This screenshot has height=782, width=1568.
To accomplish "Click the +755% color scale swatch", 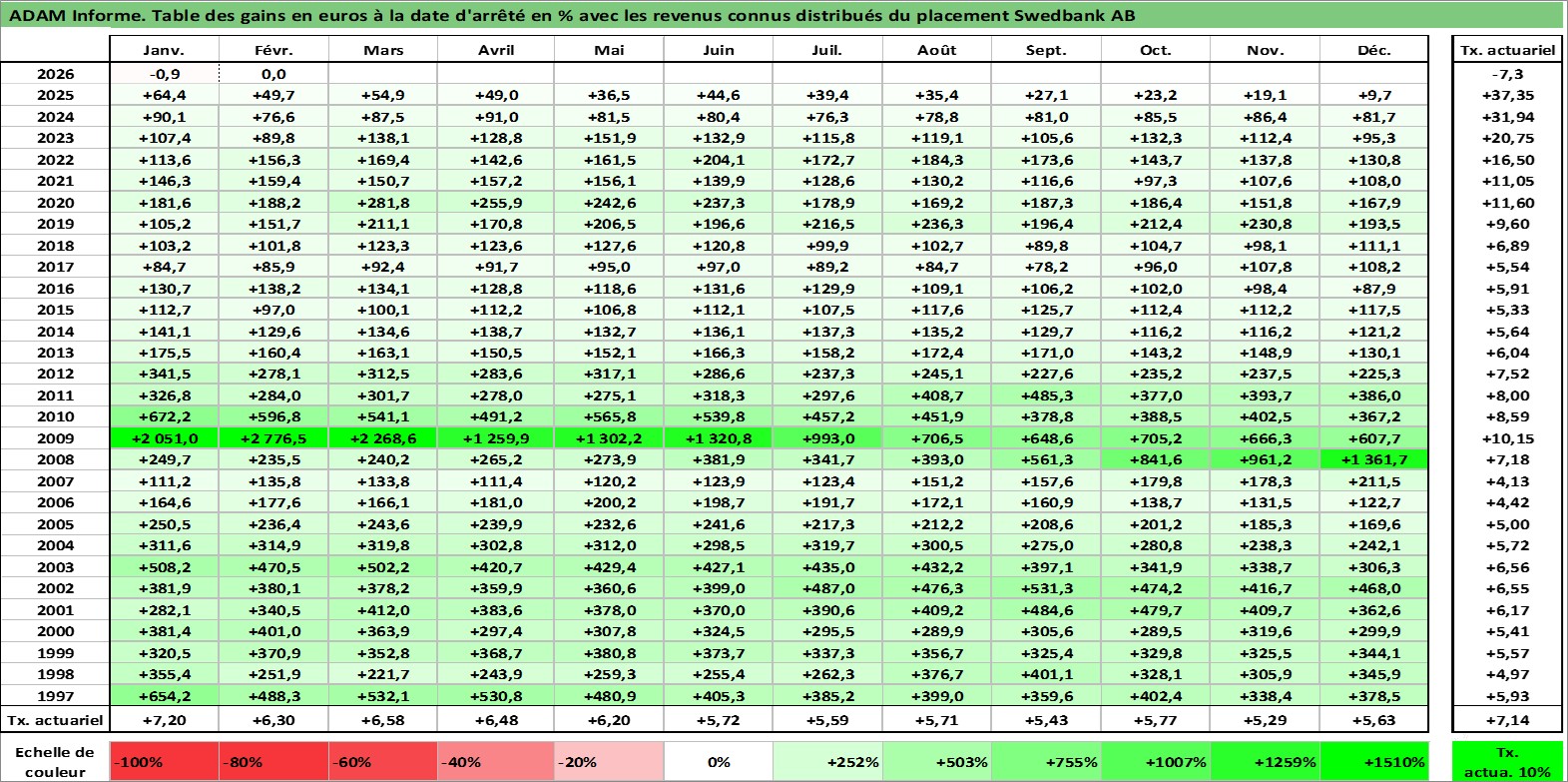I will 1046,761.
